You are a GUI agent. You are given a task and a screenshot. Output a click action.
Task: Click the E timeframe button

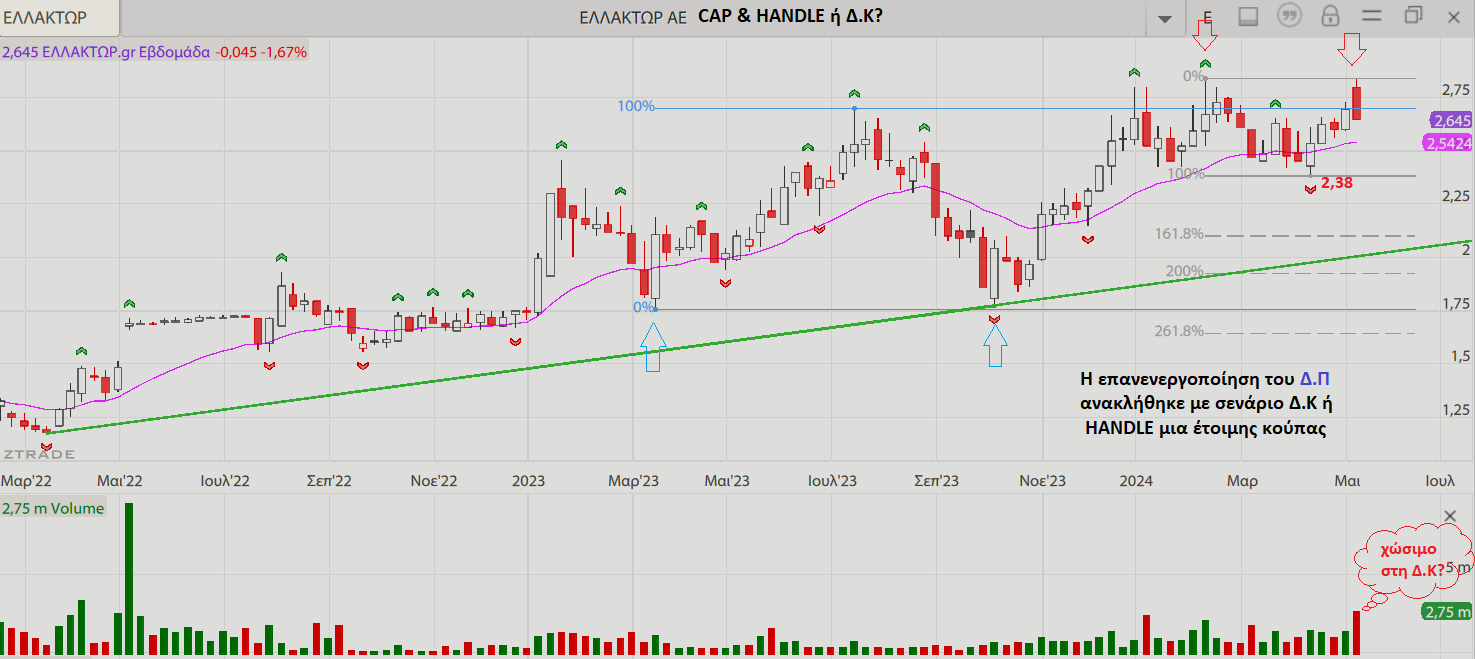click(1207, 17)
